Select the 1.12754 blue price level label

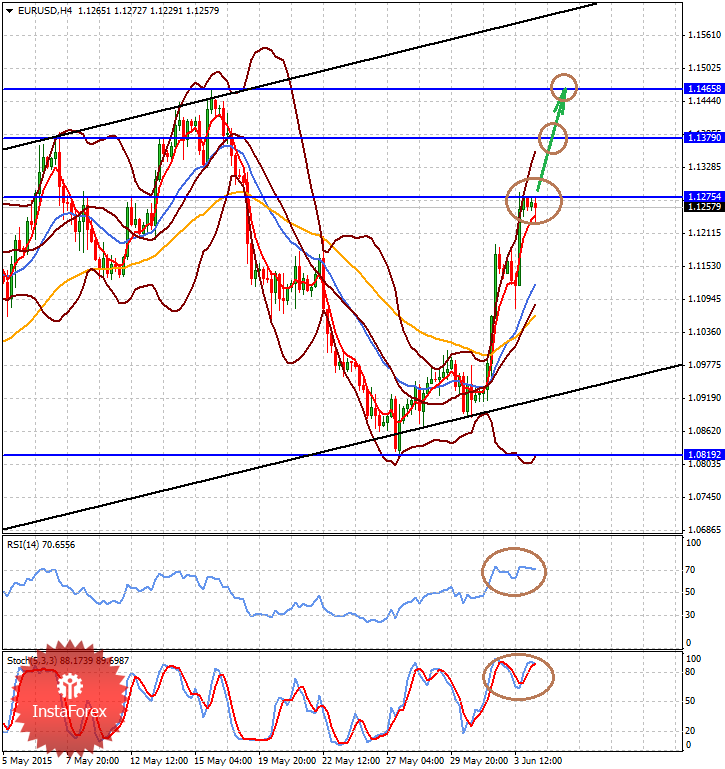704,197
